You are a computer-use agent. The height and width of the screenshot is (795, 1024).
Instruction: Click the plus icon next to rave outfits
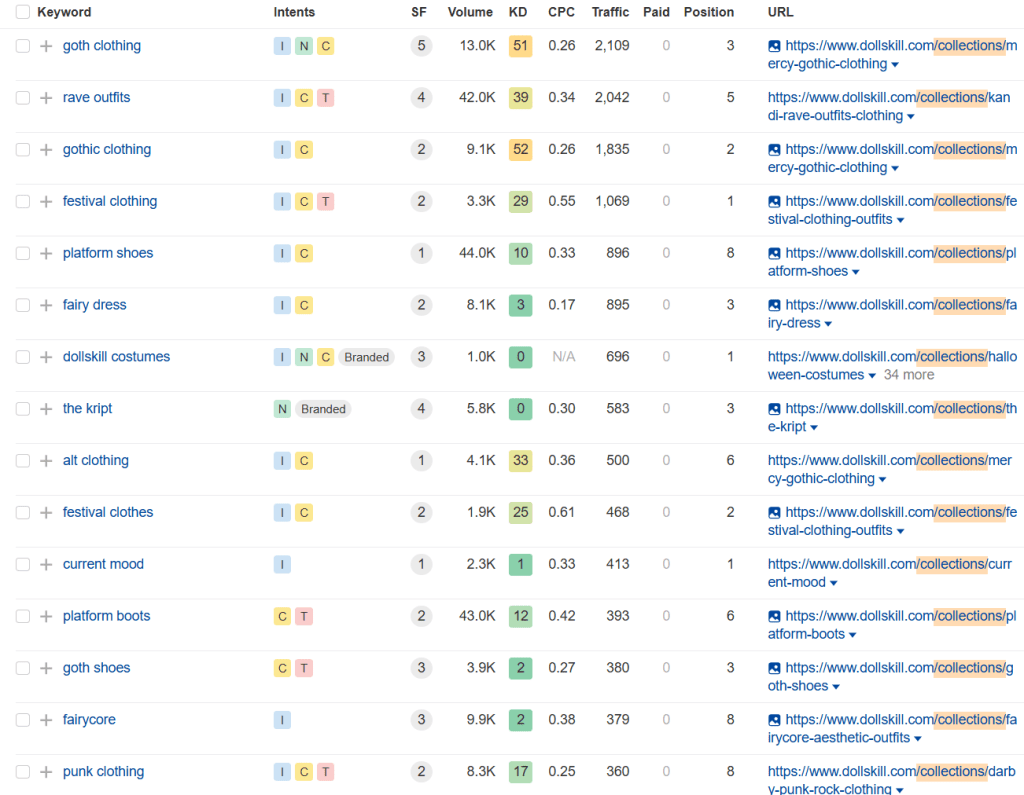(46, 98)
